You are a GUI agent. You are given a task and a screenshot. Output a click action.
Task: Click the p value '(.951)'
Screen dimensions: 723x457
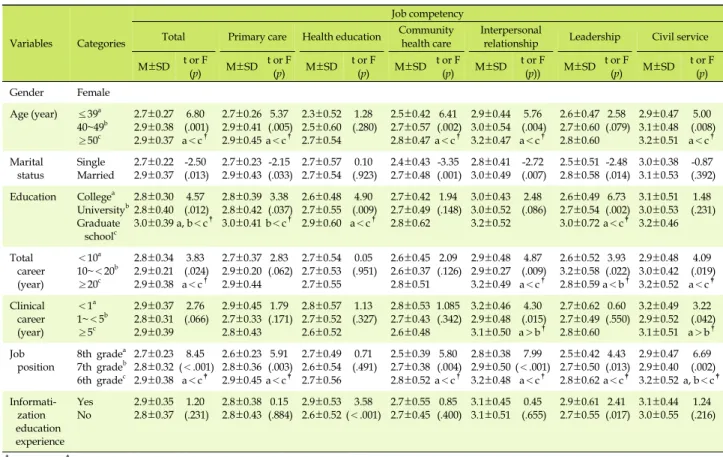point(364,272)
